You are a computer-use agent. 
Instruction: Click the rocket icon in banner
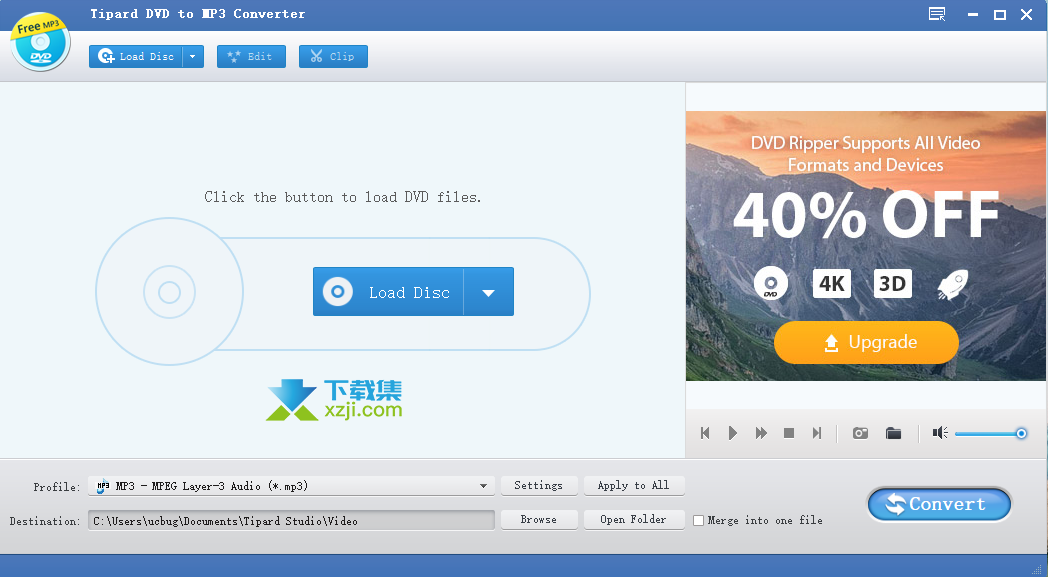(x=952, y=284)
